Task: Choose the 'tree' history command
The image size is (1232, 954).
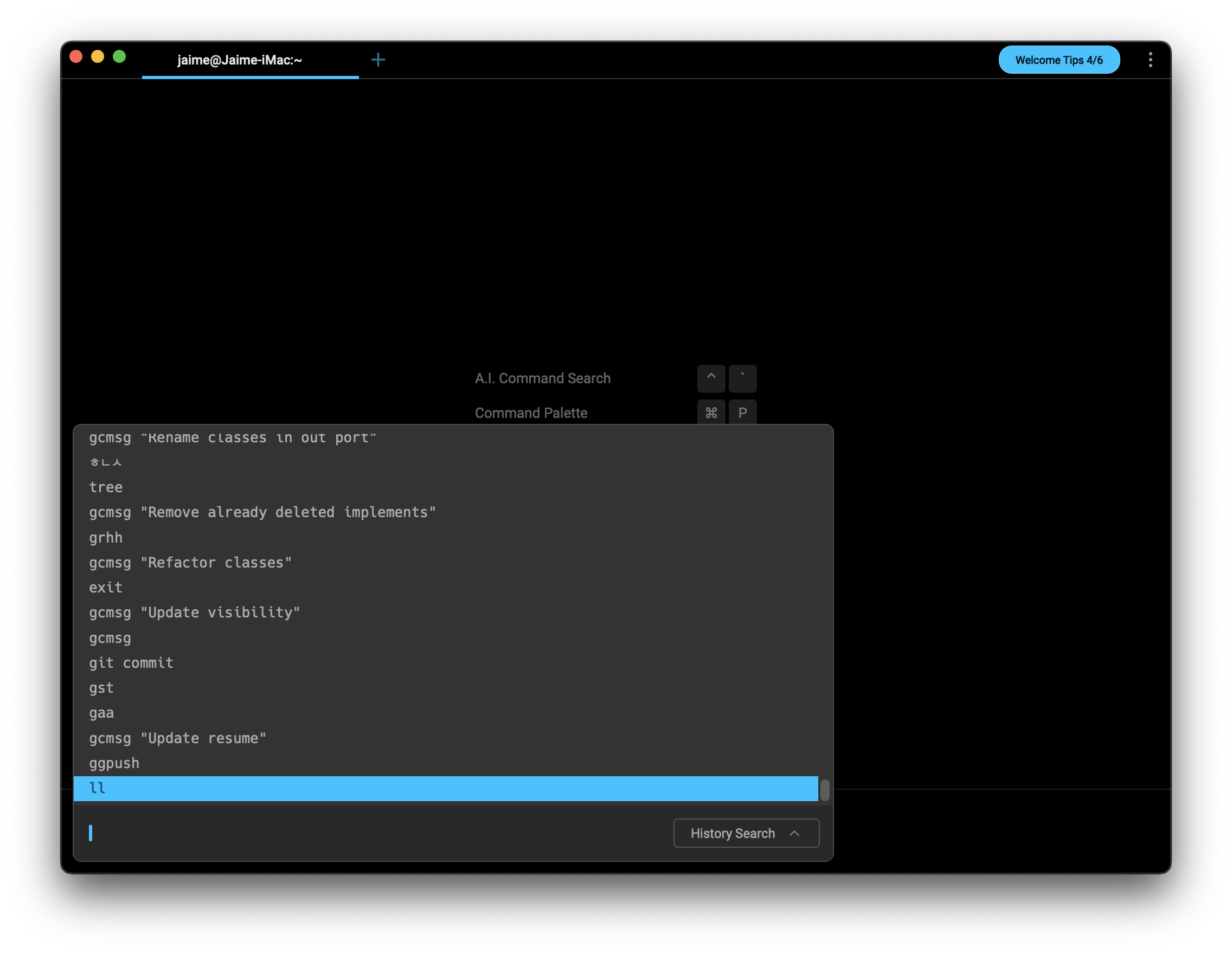Action: click(x=106, y=487)
